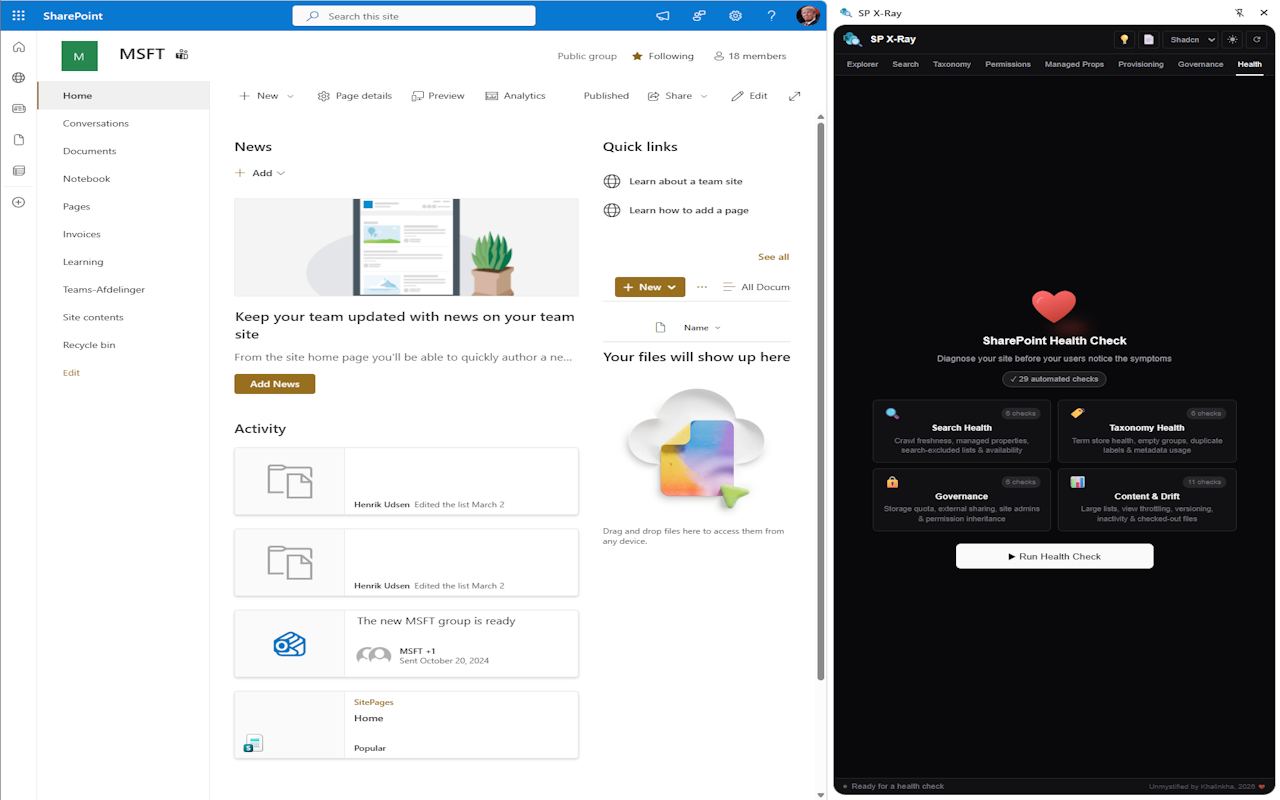
Task: Click Edit in the page command bar
Action: click(x=749, y=96)
